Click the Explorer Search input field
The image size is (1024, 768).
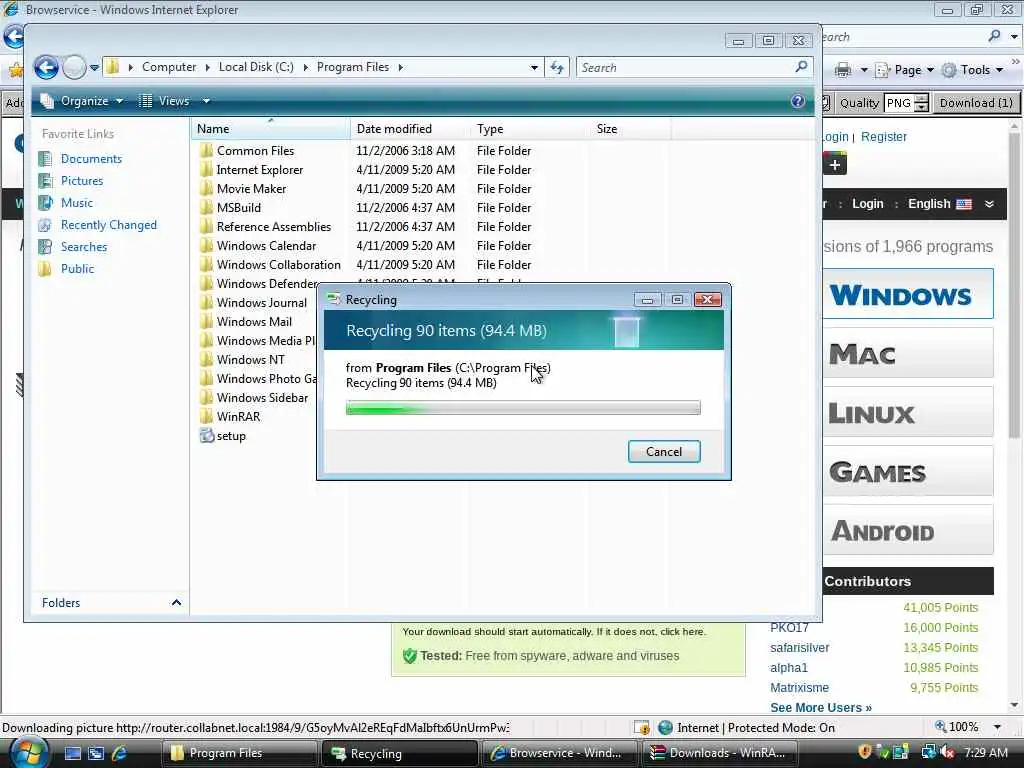point(685,67)
